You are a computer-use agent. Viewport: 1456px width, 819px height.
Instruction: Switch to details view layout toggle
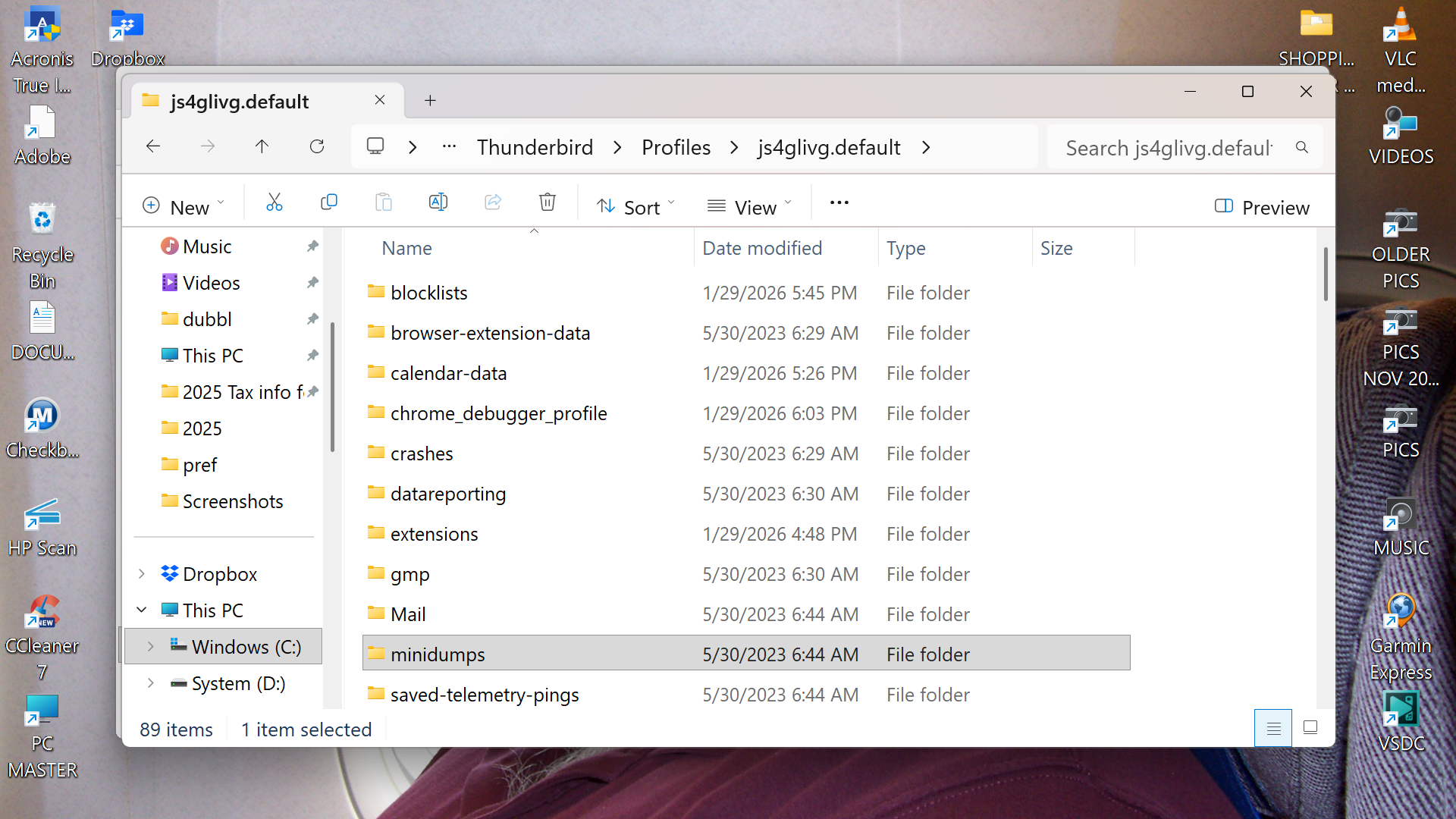tap(1273, 728)
